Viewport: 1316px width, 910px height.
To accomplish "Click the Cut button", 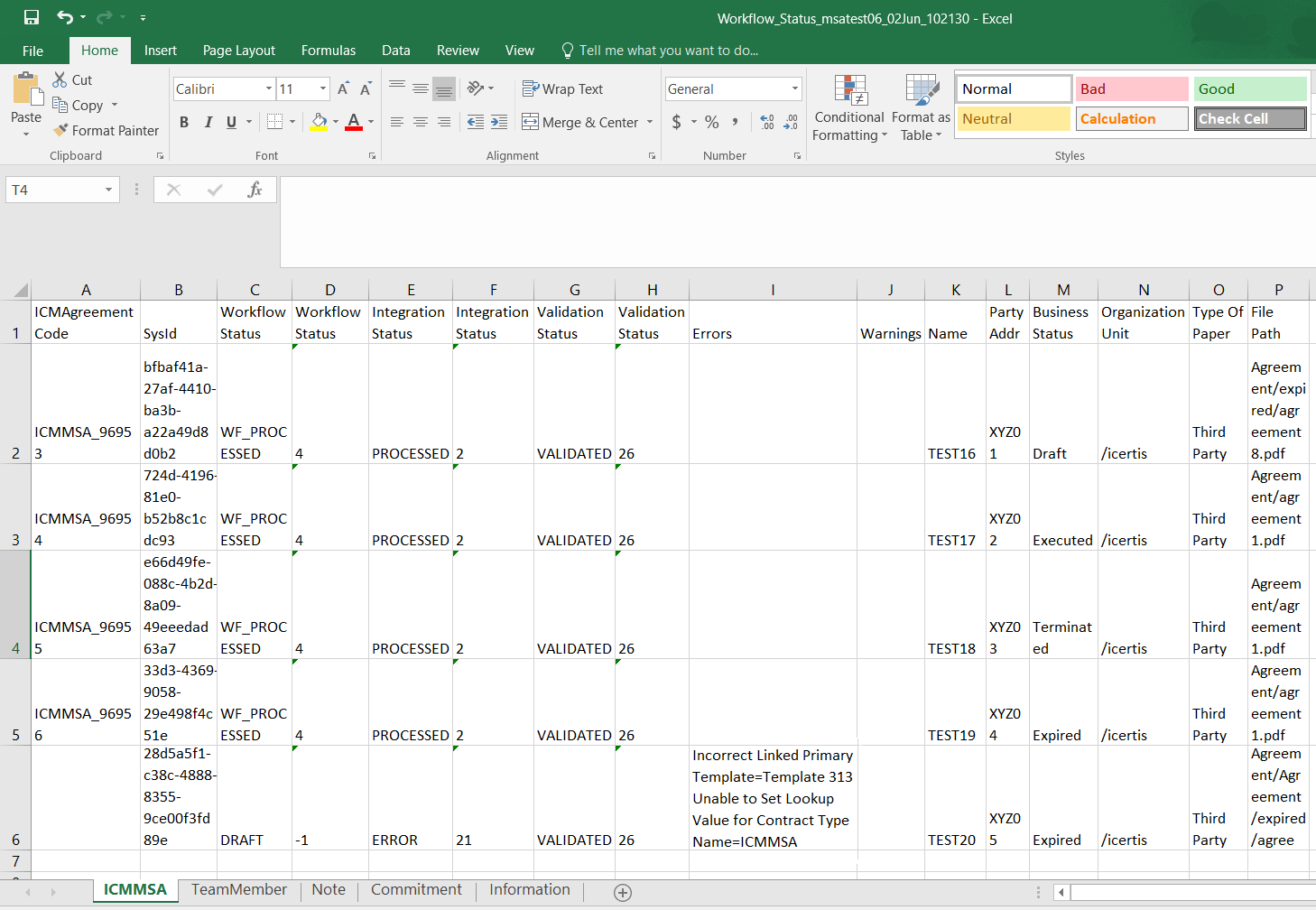I will [x=72, y=79].
